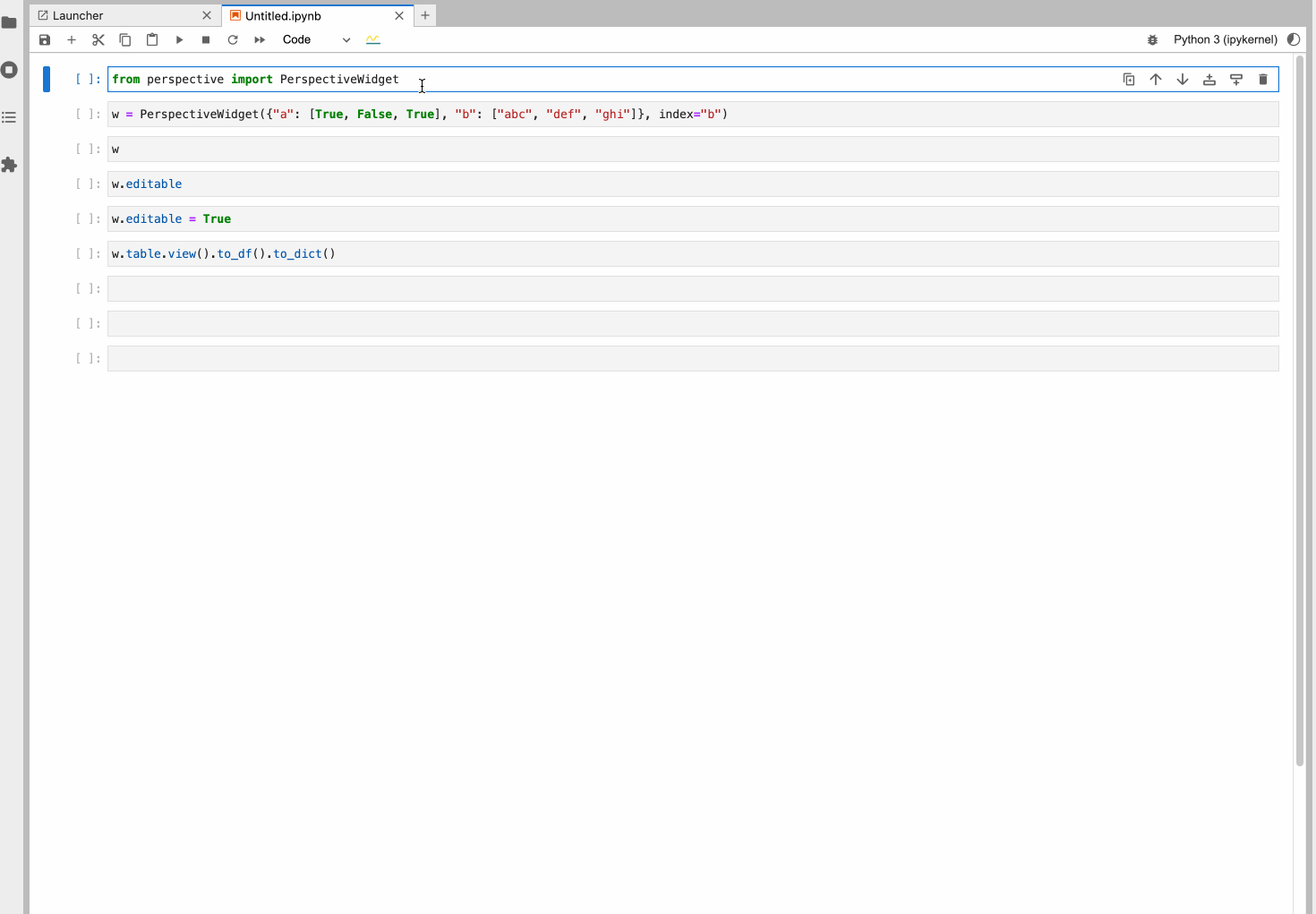This screenshot has width=1316, height=914.
Task: Select the cell containing only w
Action: [x=693, y=149]
